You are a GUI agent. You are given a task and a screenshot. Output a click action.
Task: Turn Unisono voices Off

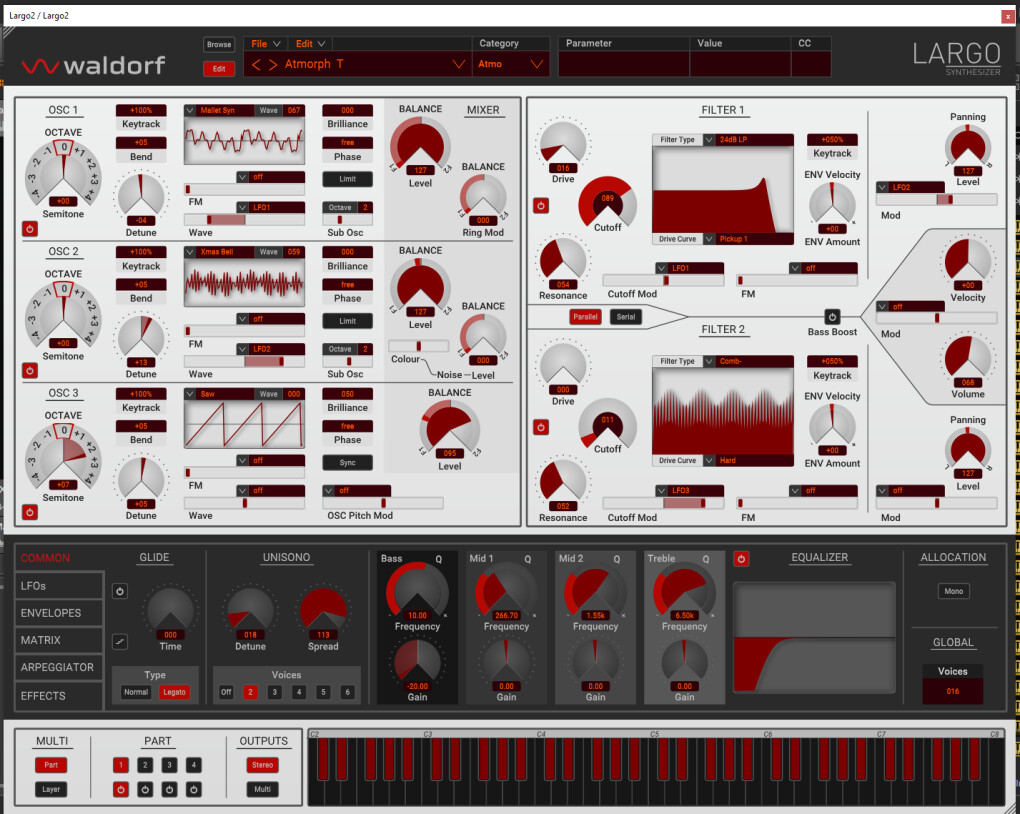point(226,692)
